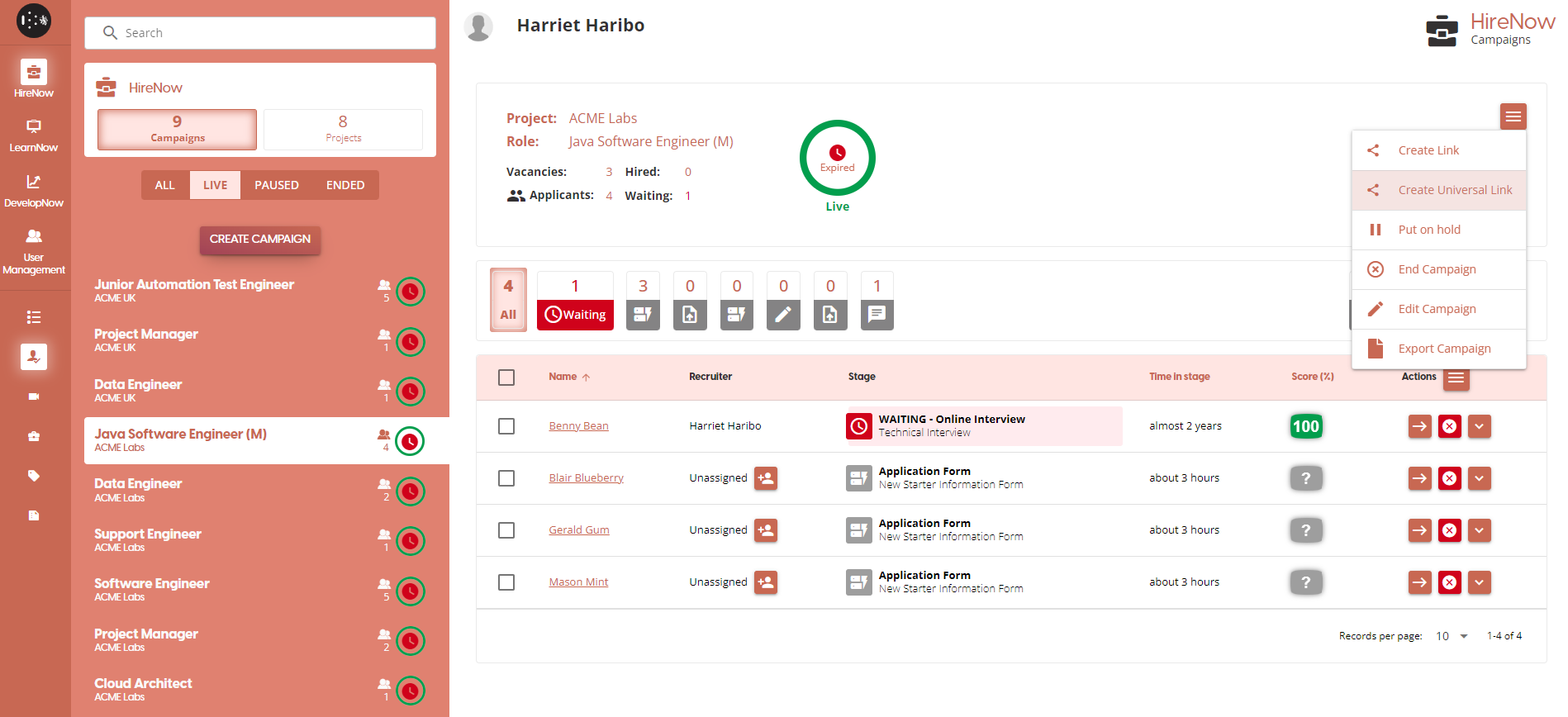Toggle the select-all checkbox in table header
1568x717 pixels.
coord(506,377)
